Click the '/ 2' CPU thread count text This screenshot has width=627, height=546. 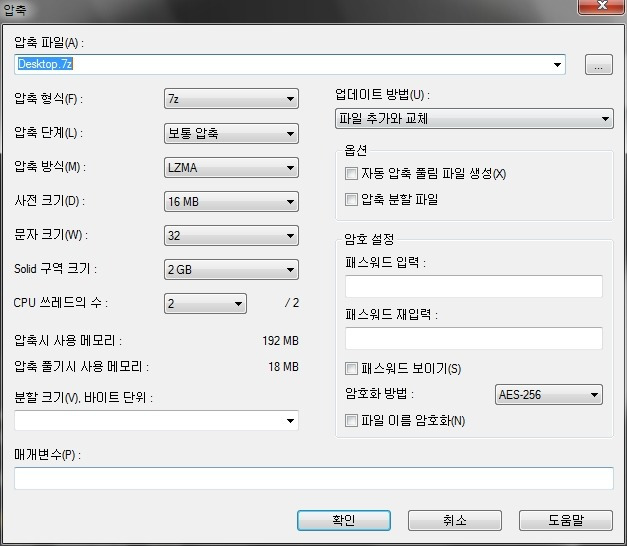click(292, 303)
